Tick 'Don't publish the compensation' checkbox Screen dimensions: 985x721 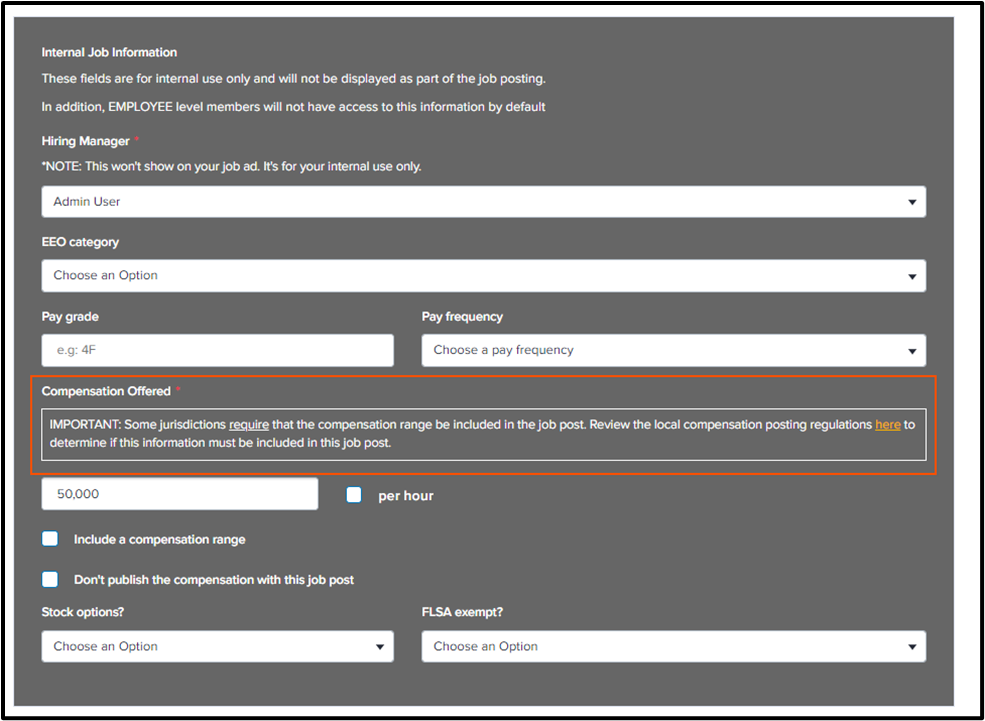point(50,579)
